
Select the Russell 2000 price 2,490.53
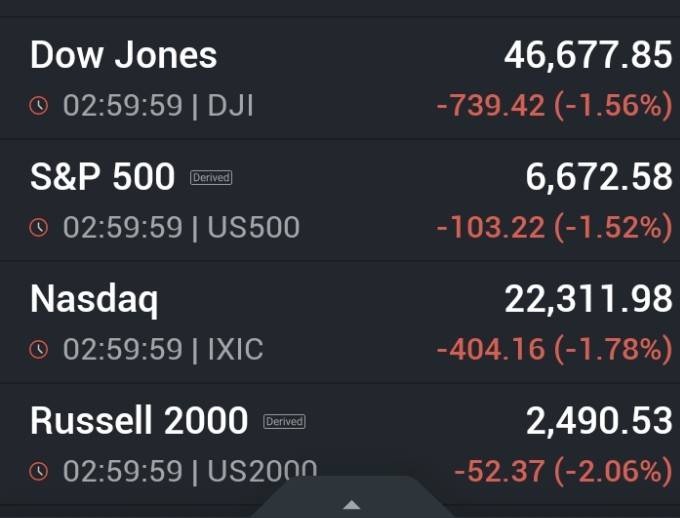point(599,421)
